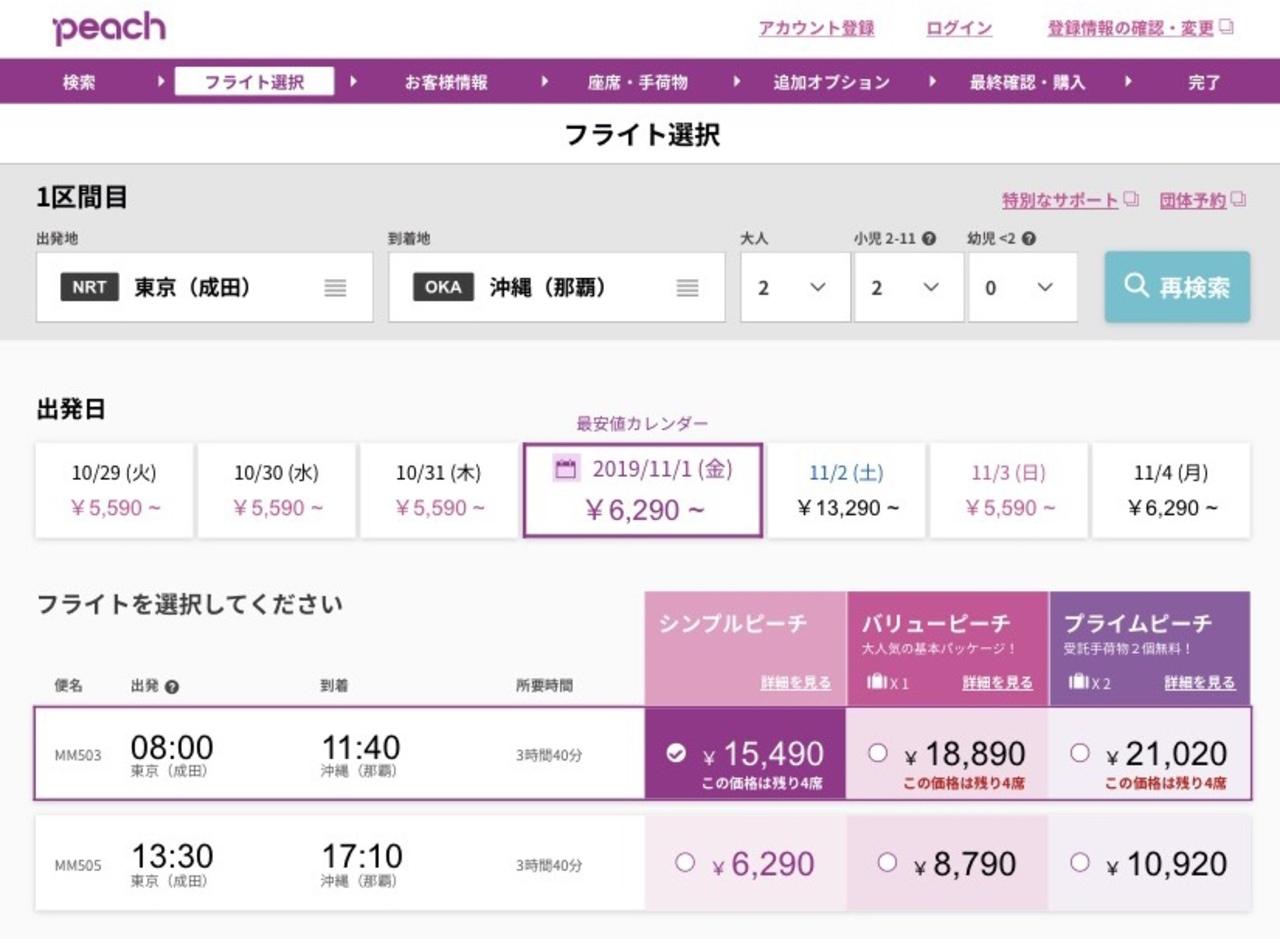The height and width of the screenshot is (939, 1280).
Task: Open 詳細を見る under シンプルピーチ
Action: coord(795,683)
